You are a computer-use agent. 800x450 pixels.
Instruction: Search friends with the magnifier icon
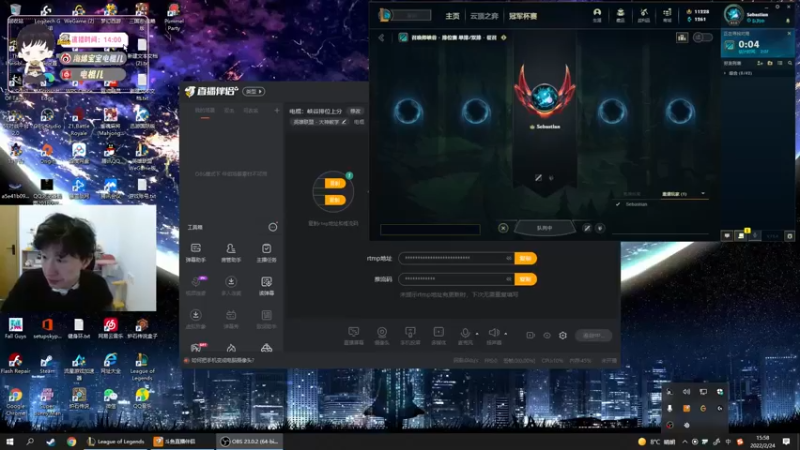click(x=790, y=63)
